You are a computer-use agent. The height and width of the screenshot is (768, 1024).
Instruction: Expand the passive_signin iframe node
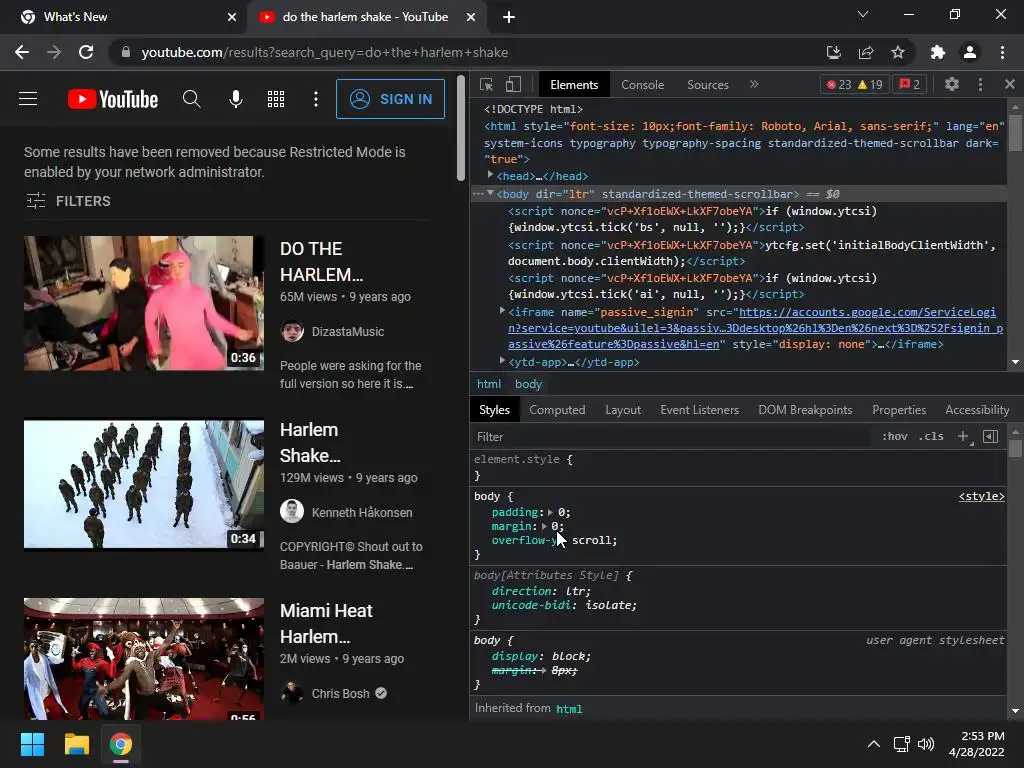[x=502, y=311]
